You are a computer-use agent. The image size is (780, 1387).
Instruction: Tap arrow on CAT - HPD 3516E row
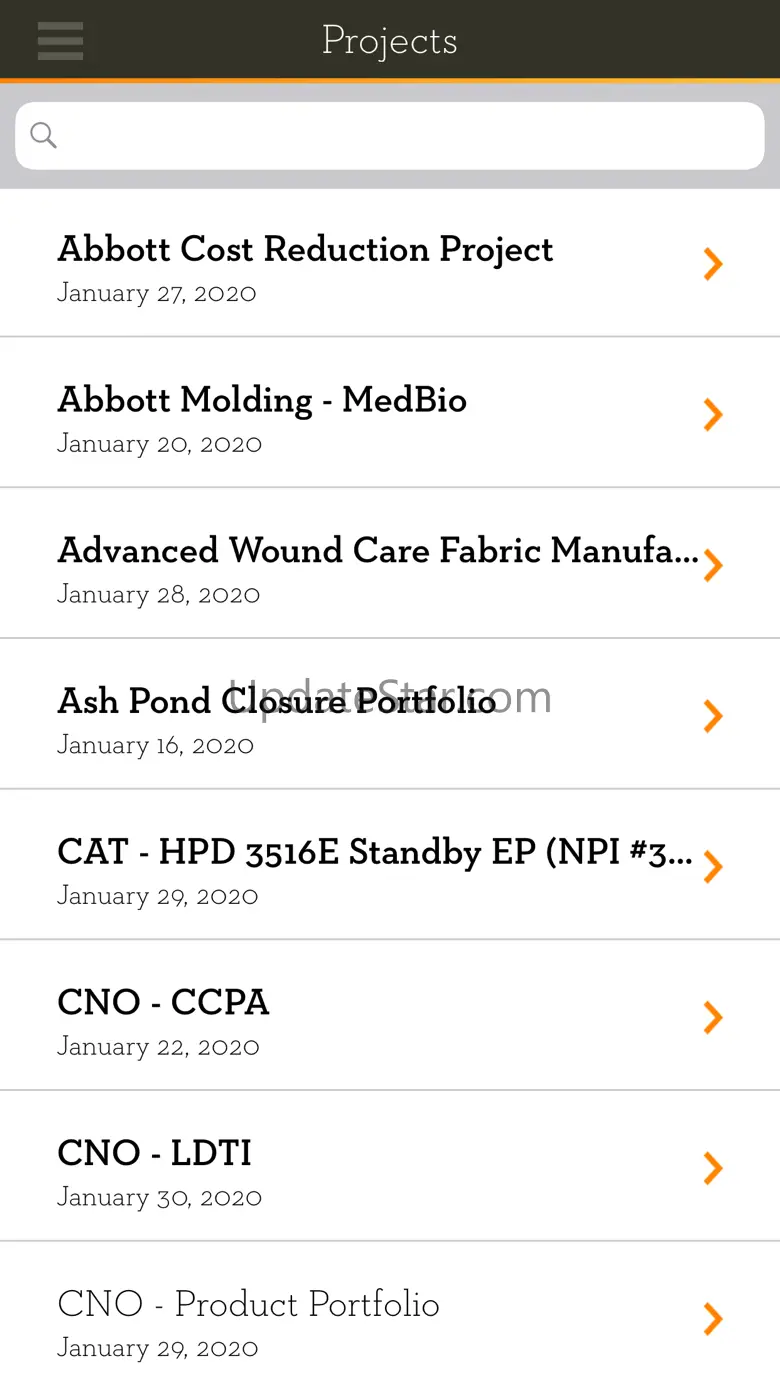[712, 867]
